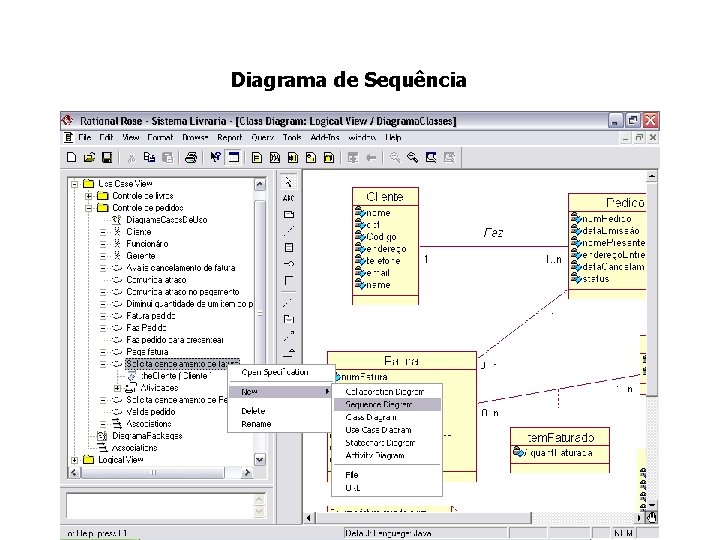Click the browser tree scroll-up arrow
The height and width of the screenshot is (540, 720).
click(x=260, y=185)
